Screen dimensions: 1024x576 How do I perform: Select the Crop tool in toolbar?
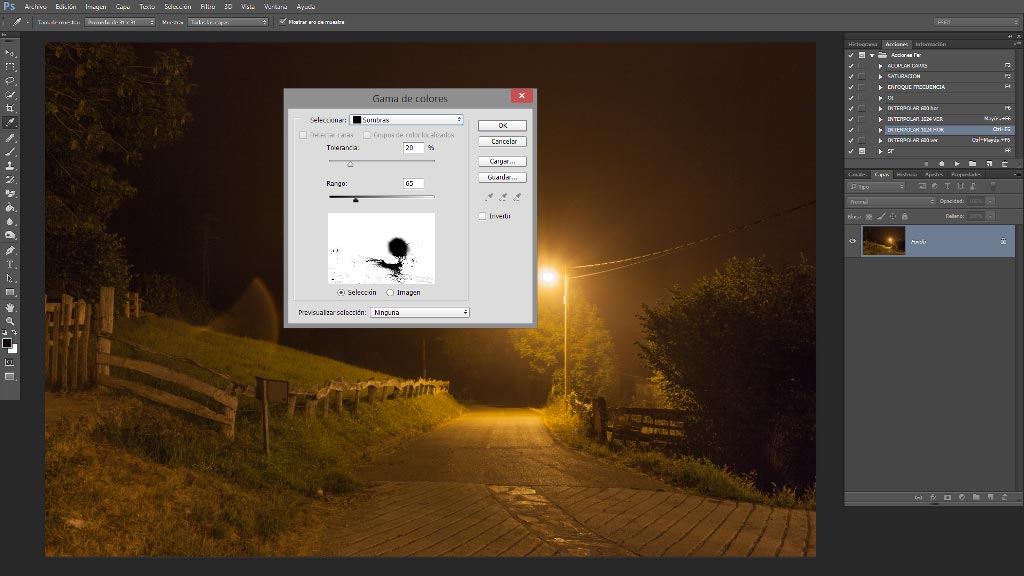(10, 108)
